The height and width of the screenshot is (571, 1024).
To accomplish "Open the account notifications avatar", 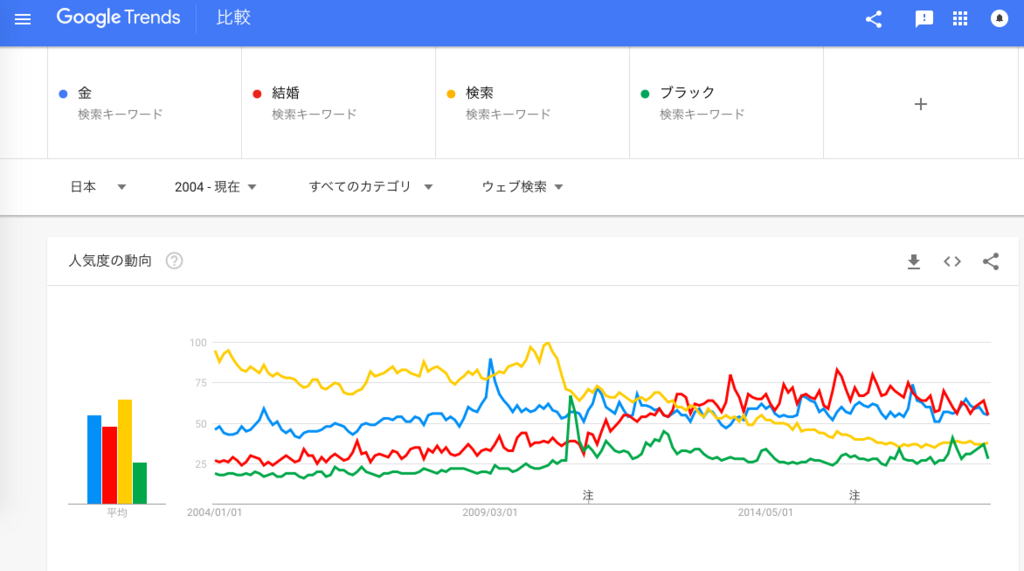I will tap(999, 18).
